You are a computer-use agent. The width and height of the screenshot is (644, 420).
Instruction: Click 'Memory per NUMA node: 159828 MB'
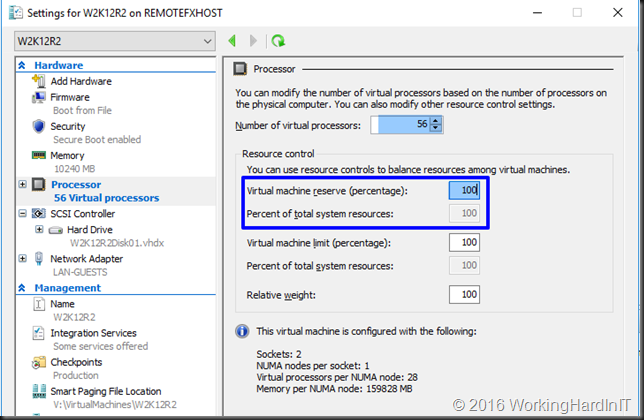[334, 388]
